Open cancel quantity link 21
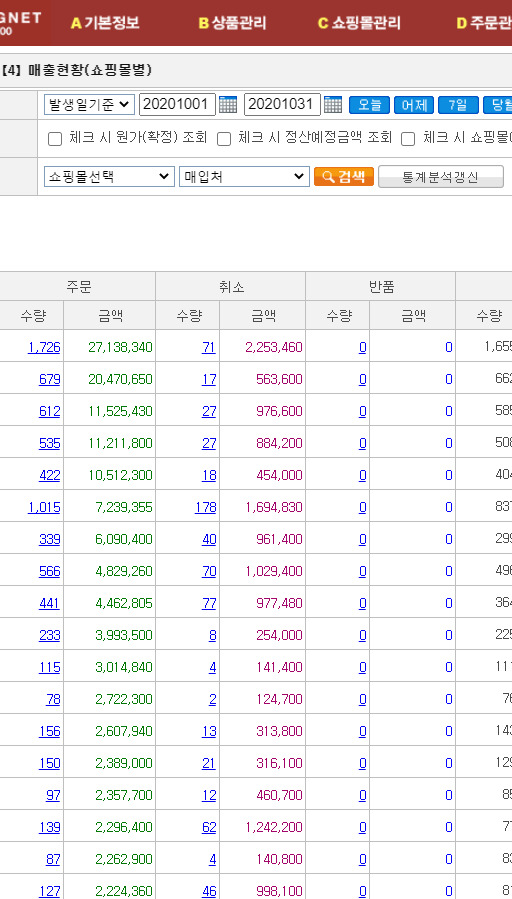The image size is (512, 899). pos(209,764)
